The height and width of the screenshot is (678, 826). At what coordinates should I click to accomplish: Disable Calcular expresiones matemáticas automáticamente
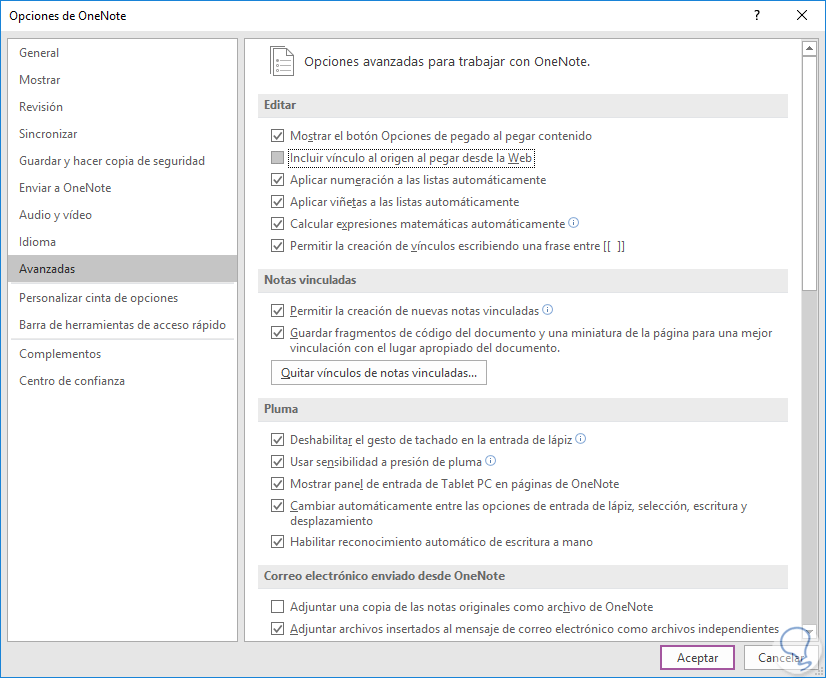point(278,224)
